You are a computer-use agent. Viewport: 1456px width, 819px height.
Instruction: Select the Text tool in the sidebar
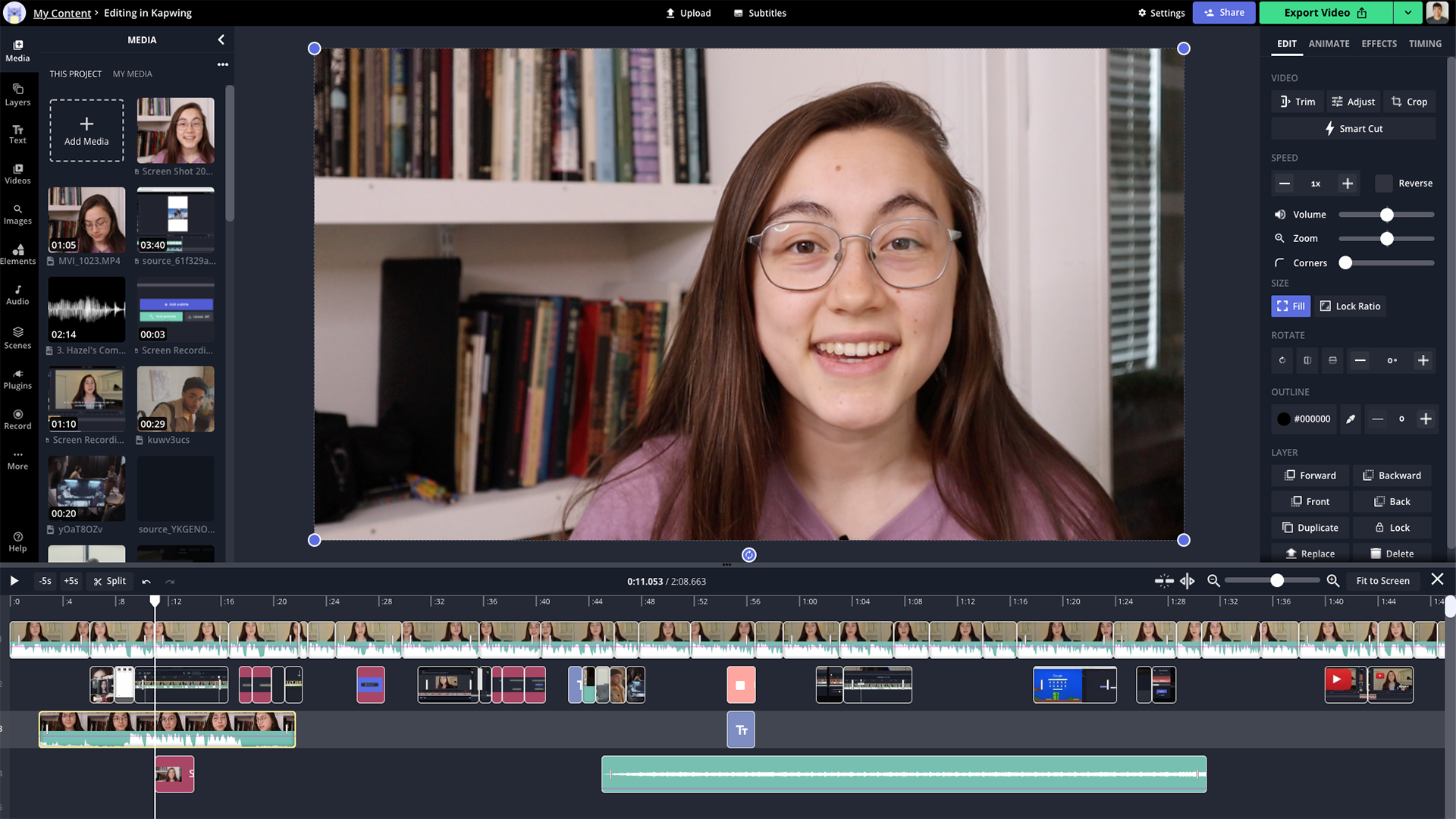click(x=17, y=133)
